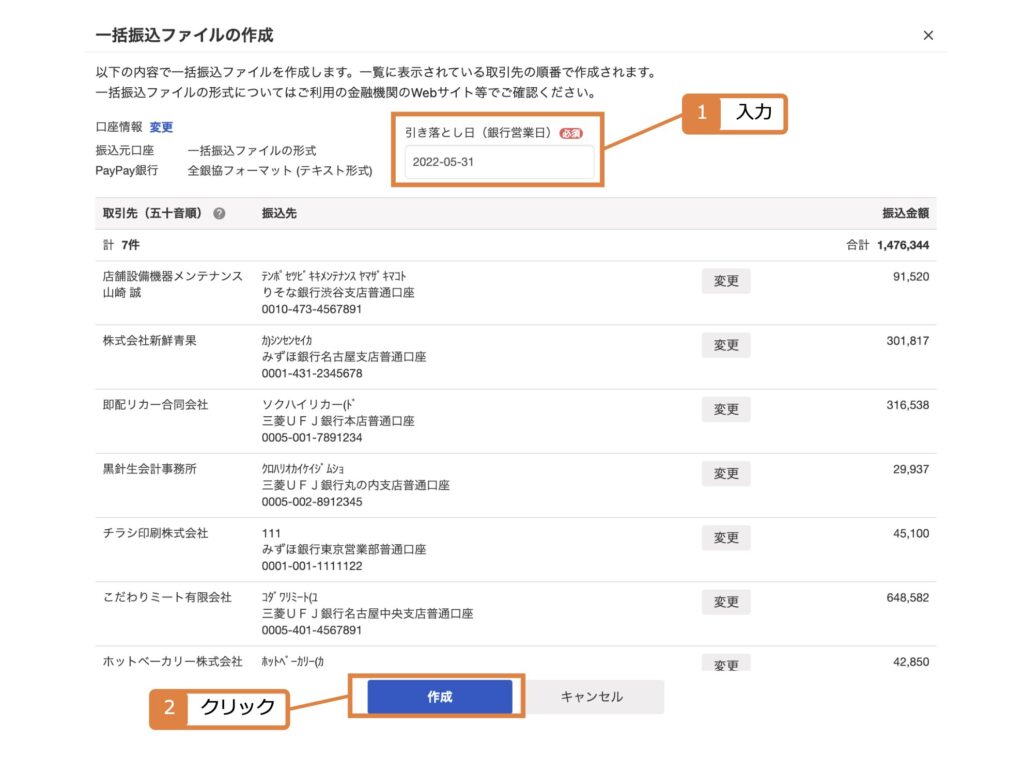Click 三菱ＵＦＪ銀行本店普通口座 bank text

[338, 421]
